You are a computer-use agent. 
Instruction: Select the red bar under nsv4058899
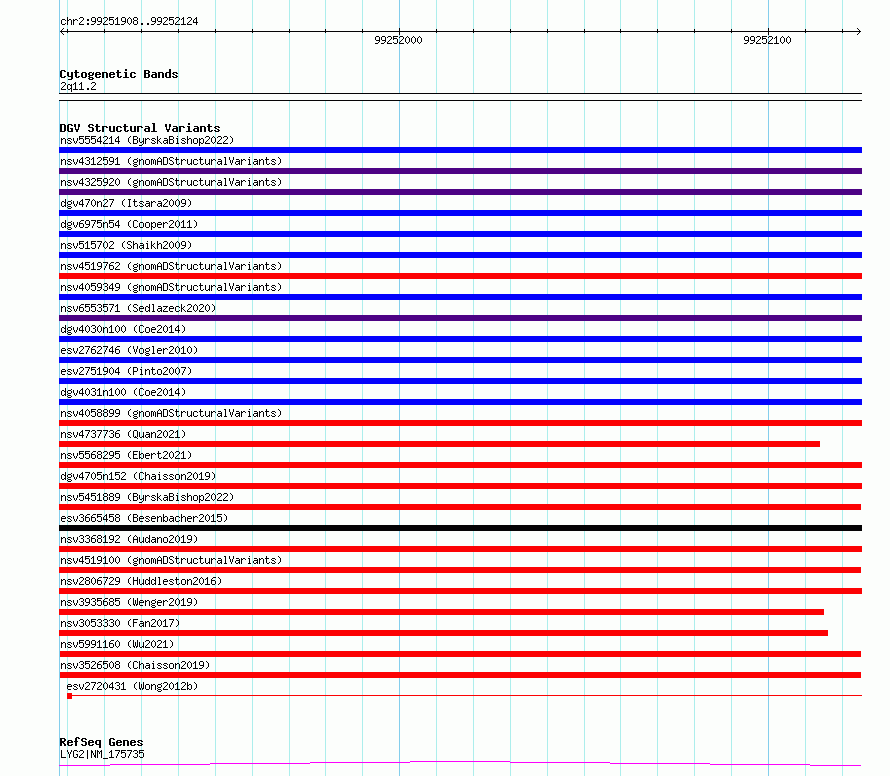(x=460, y=423)
